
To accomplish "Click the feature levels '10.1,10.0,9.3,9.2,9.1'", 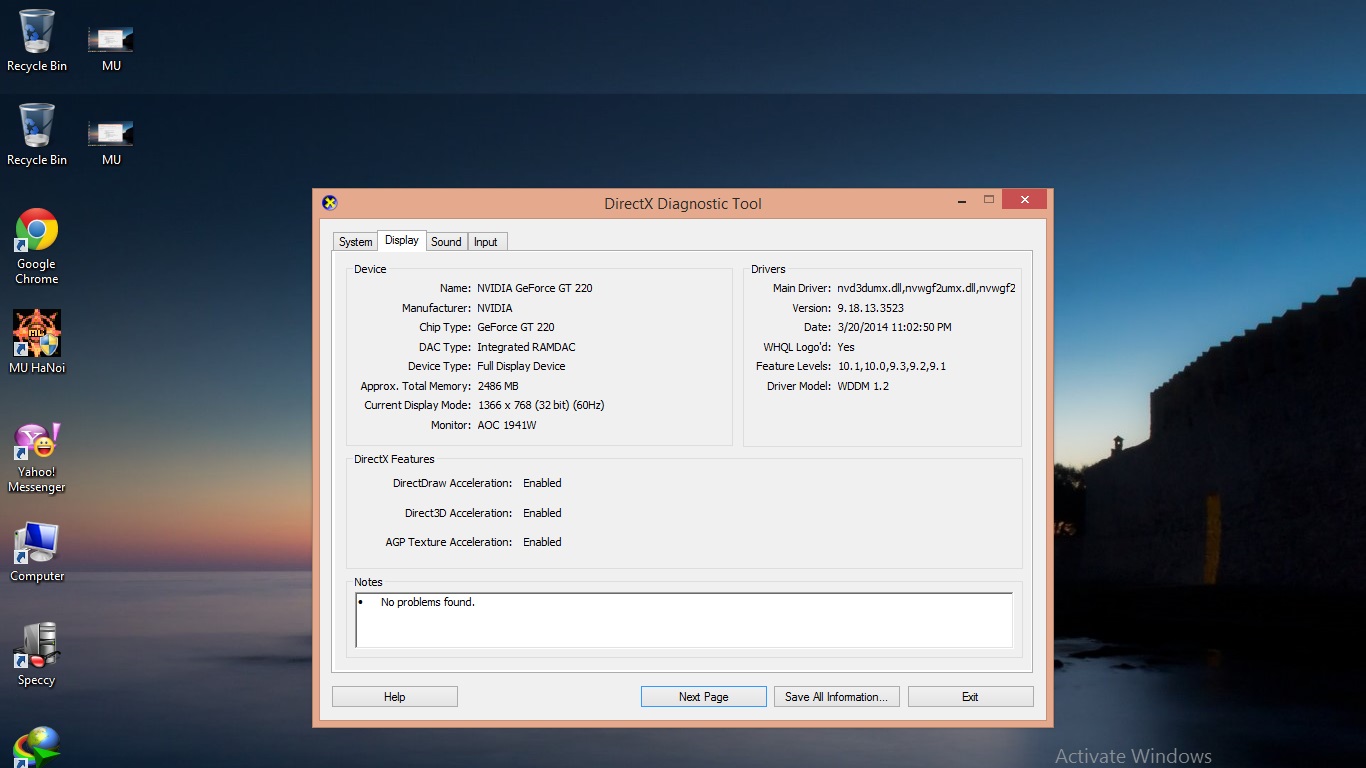I will tap(892, 366).
